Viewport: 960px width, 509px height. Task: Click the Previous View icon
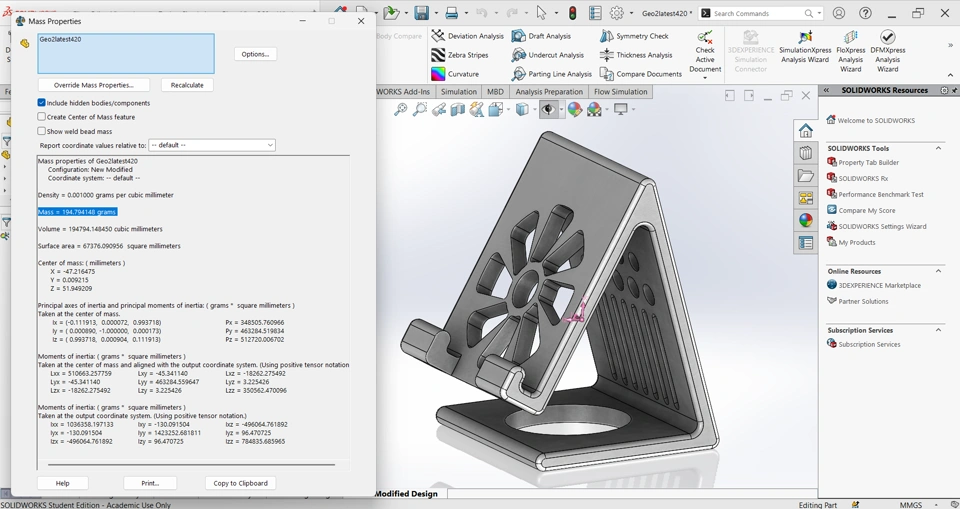tap(438, 110)
